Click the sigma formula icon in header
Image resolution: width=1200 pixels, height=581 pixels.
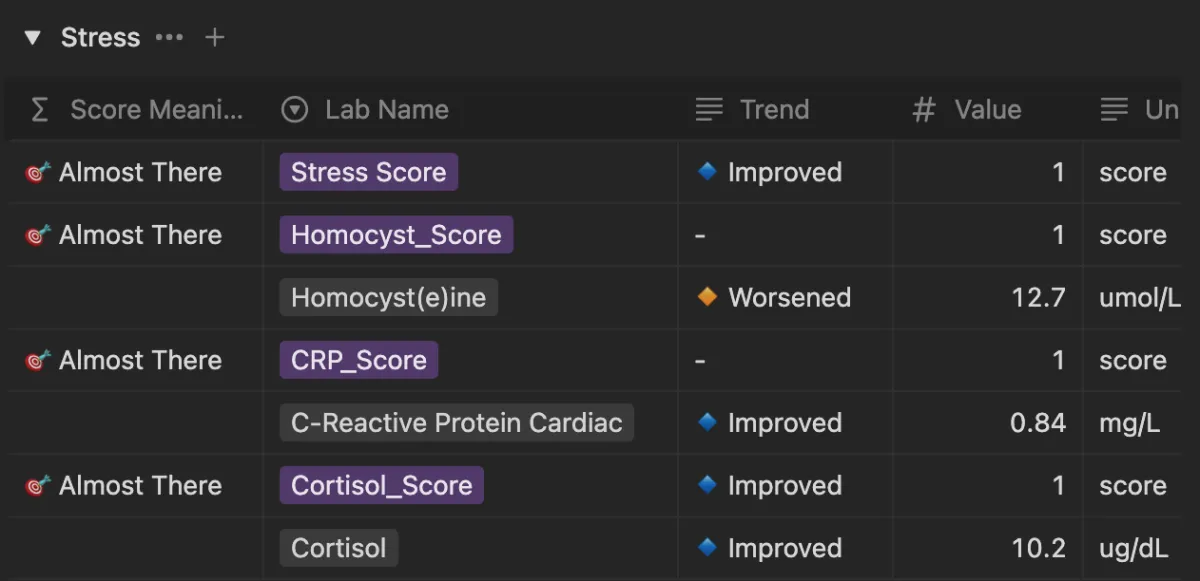pyautogui.click(x=40, y=110)
